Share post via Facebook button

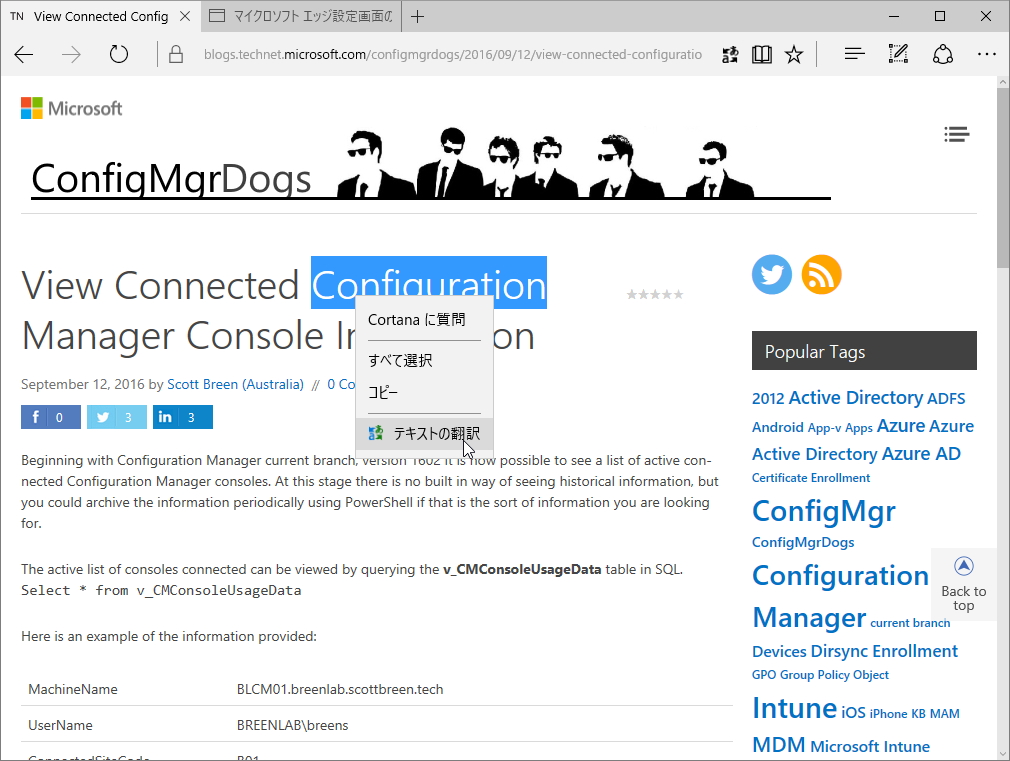51,417
